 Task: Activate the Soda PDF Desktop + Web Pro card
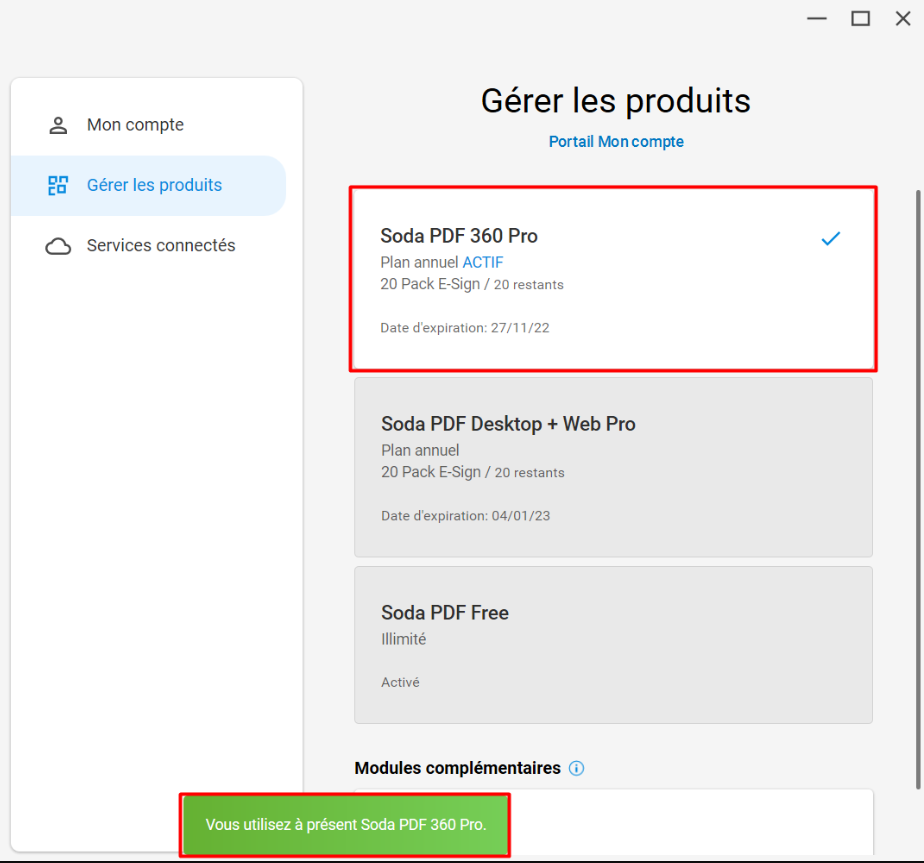(x=613, y=467)
